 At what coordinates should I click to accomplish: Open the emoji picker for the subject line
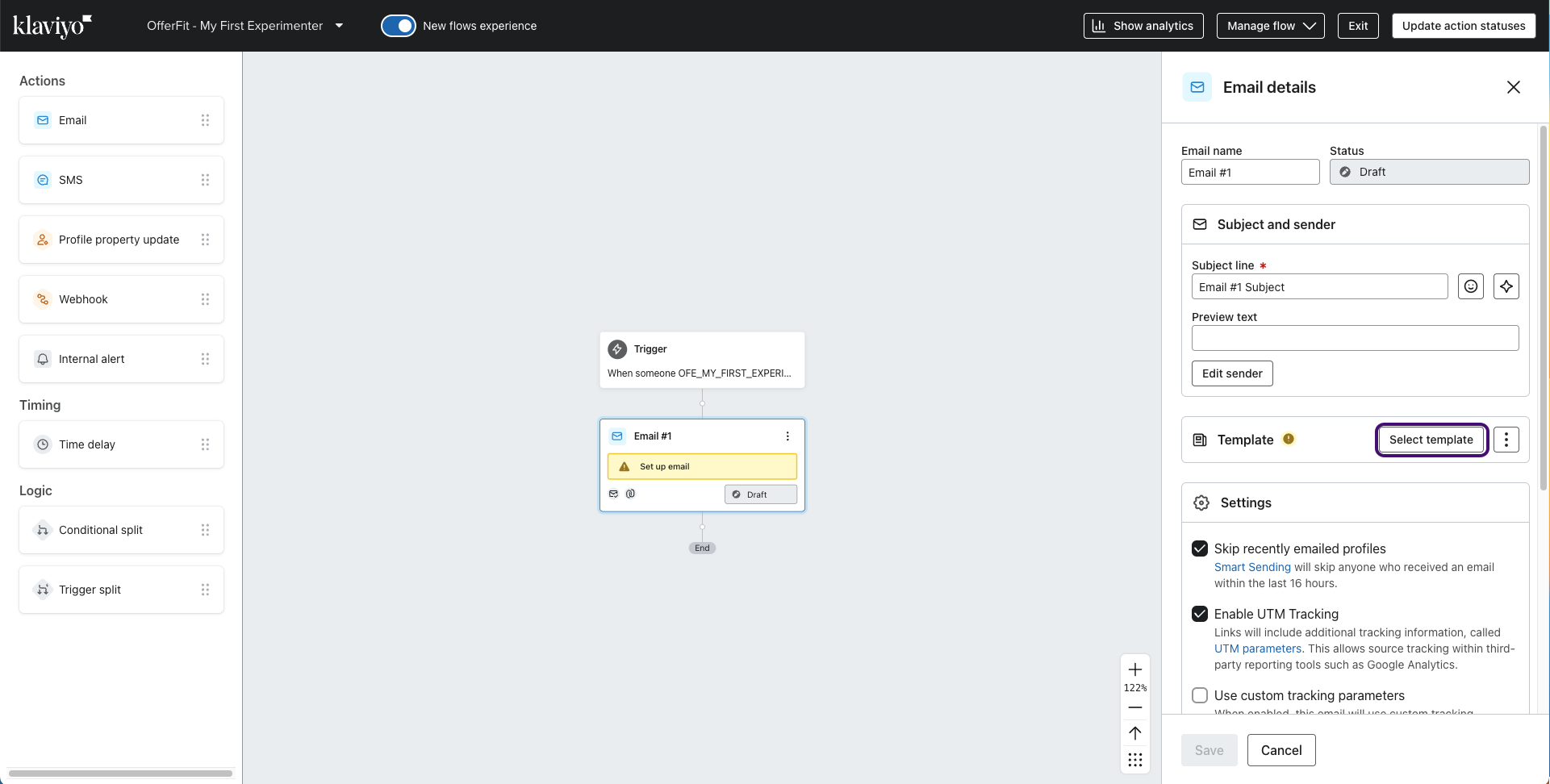(1471, 286)
